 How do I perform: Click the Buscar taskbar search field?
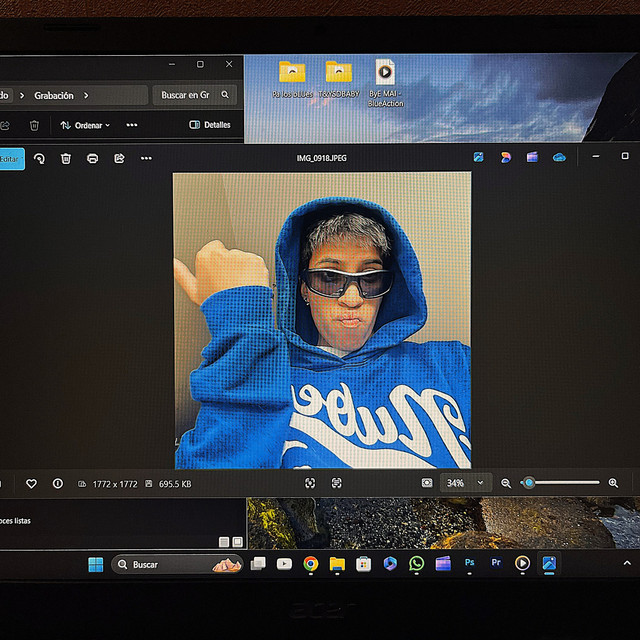tap(165, 564)
